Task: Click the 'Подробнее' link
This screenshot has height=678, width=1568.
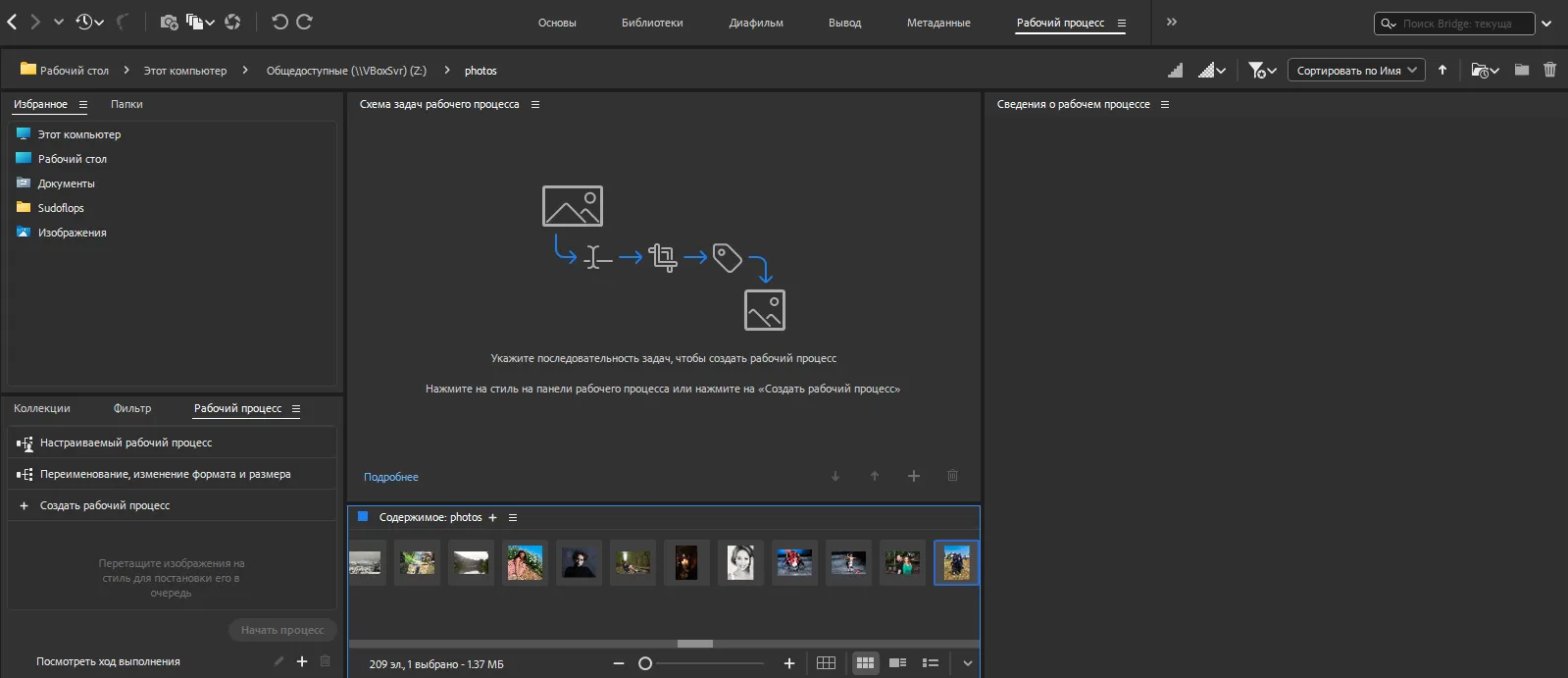Action: coord(390,477)
